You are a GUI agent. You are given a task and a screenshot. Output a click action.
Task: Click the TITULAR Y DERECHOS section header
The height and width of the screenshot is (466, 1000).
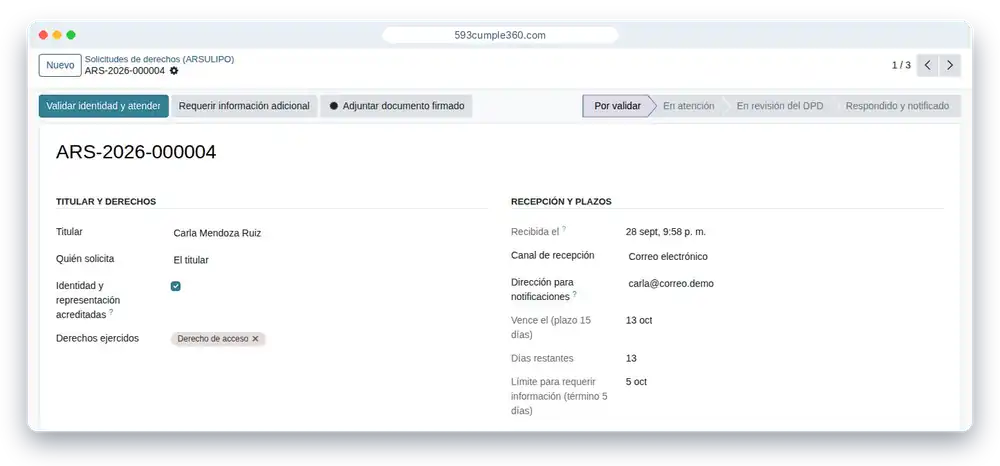click(106, 201)
